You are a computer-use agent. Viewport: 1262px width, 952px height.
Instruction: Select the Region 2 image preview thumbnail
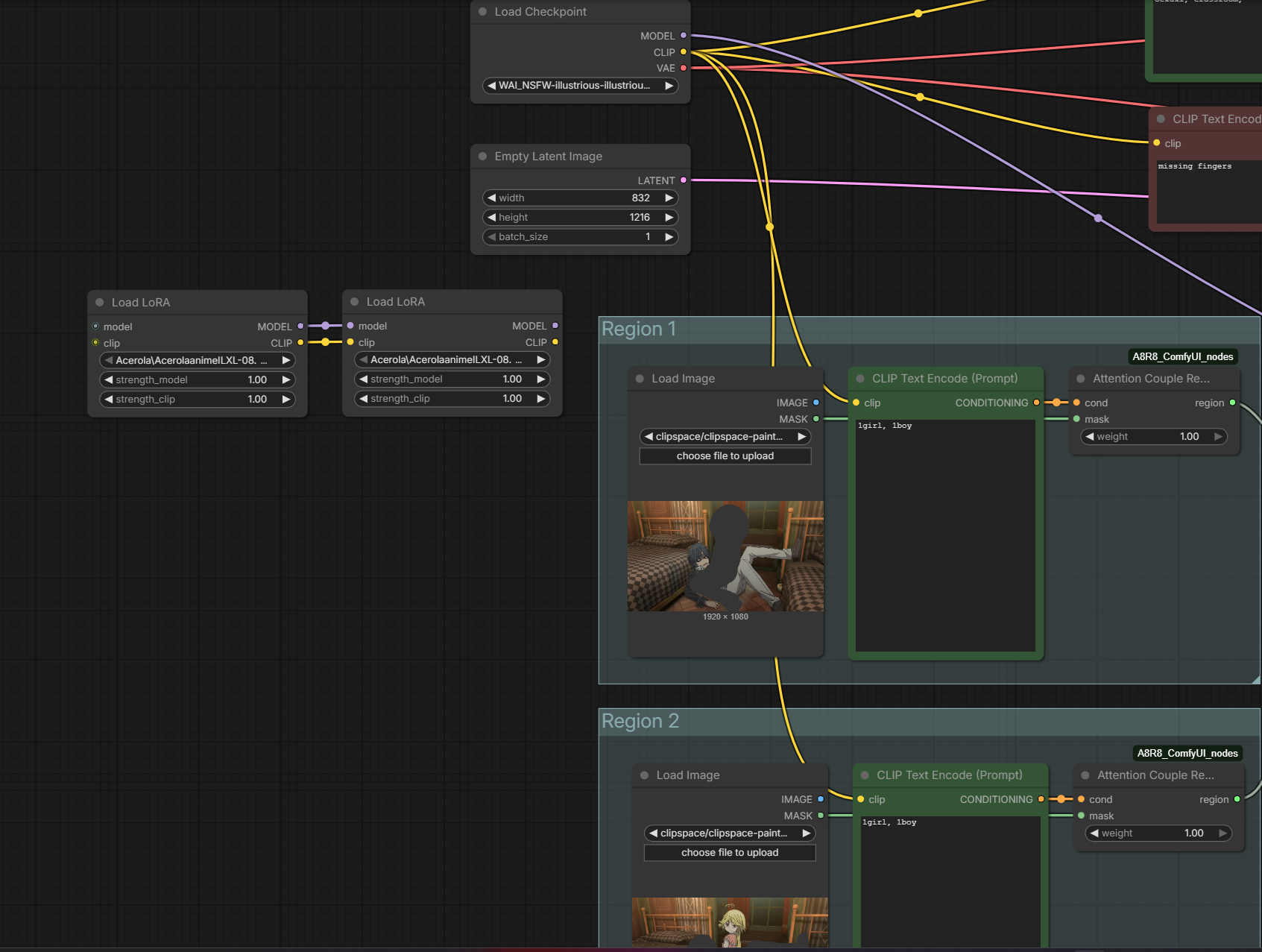point(730,923)
